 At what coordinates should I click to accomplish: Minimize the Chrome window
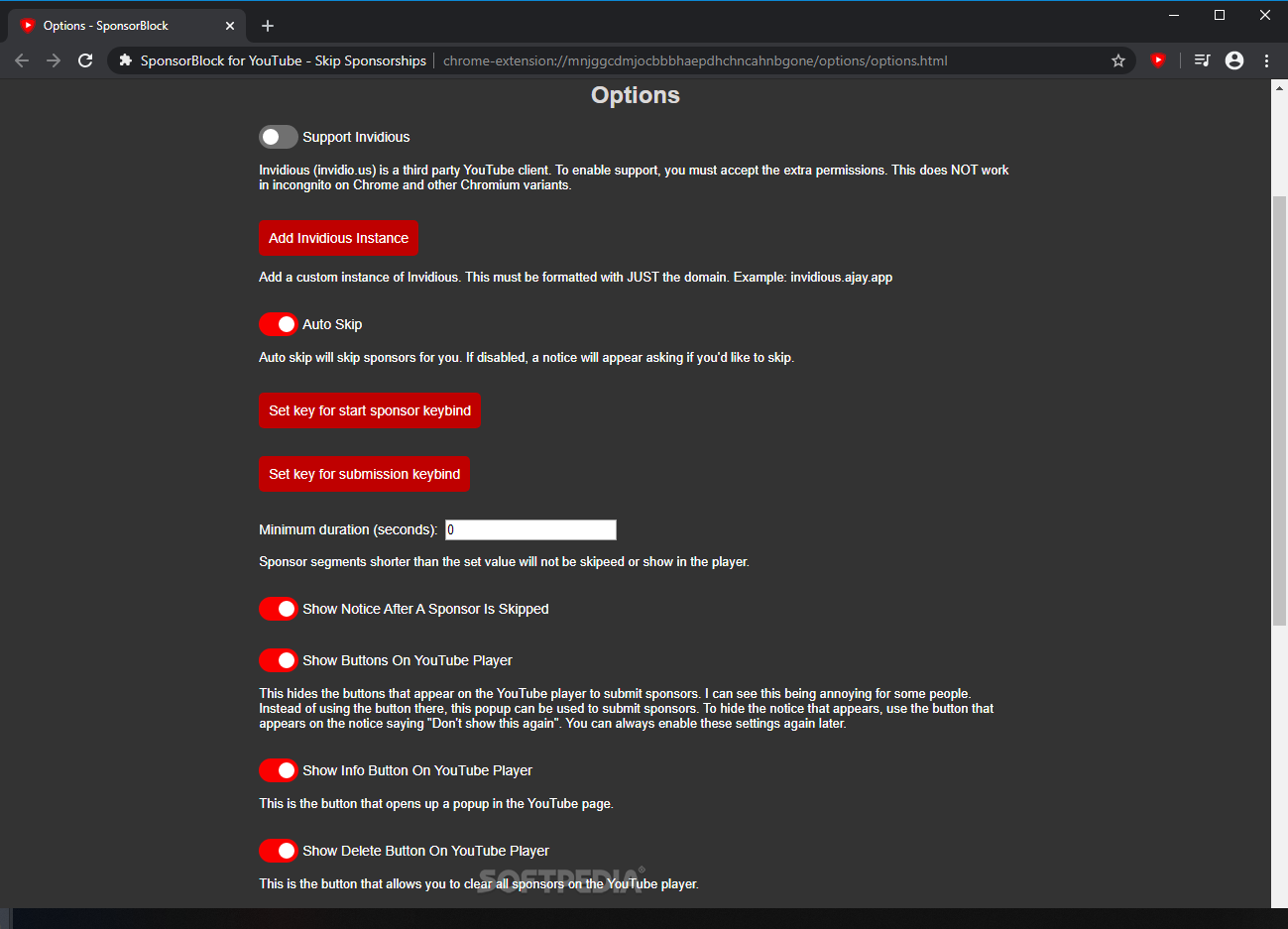point(1174,15)
